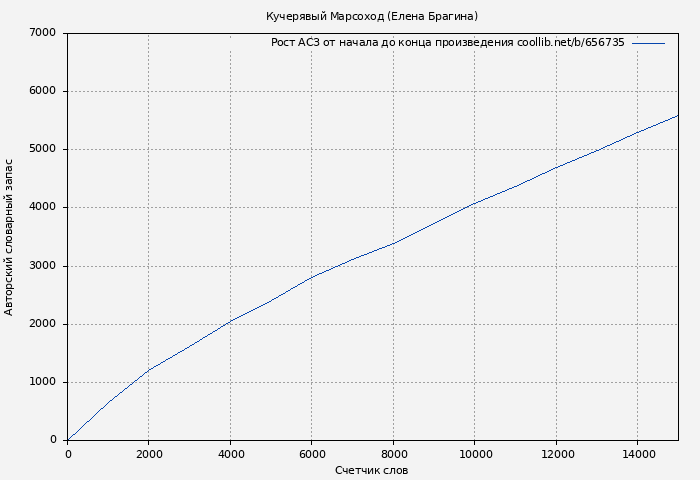
Task: Click the x-axis tick label 4000
Action: click(230, 453)
